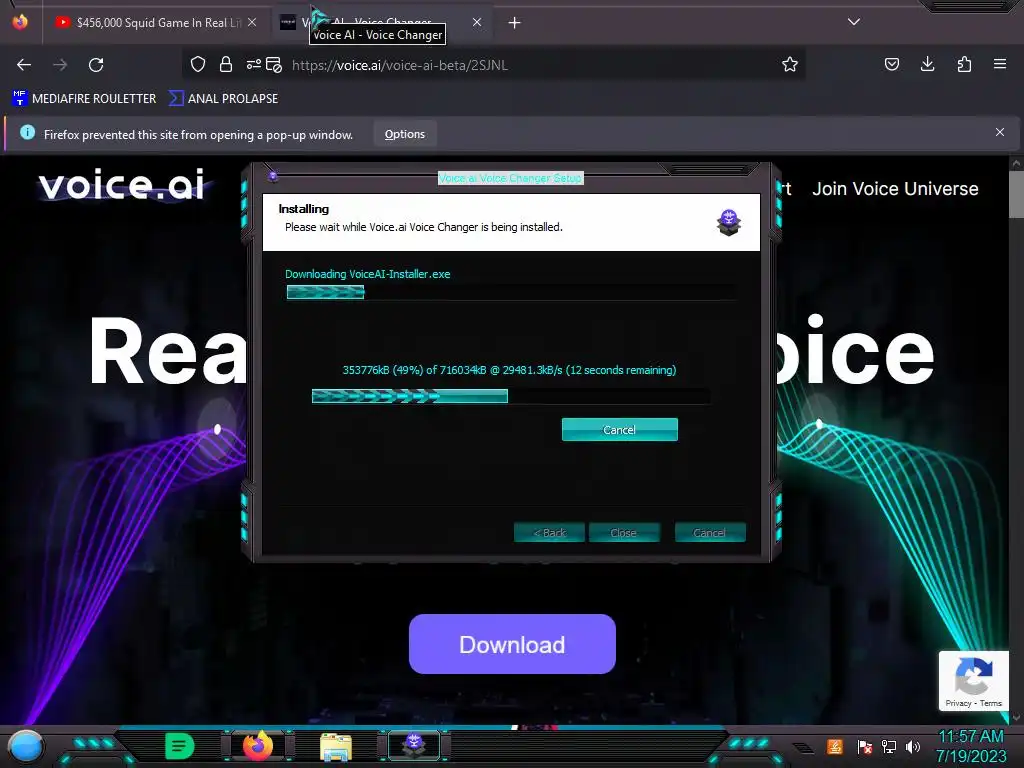Viewport: 1024px width, 768px height.
Task: Click the scrollbar down arrow
Action: (1016, 718)
